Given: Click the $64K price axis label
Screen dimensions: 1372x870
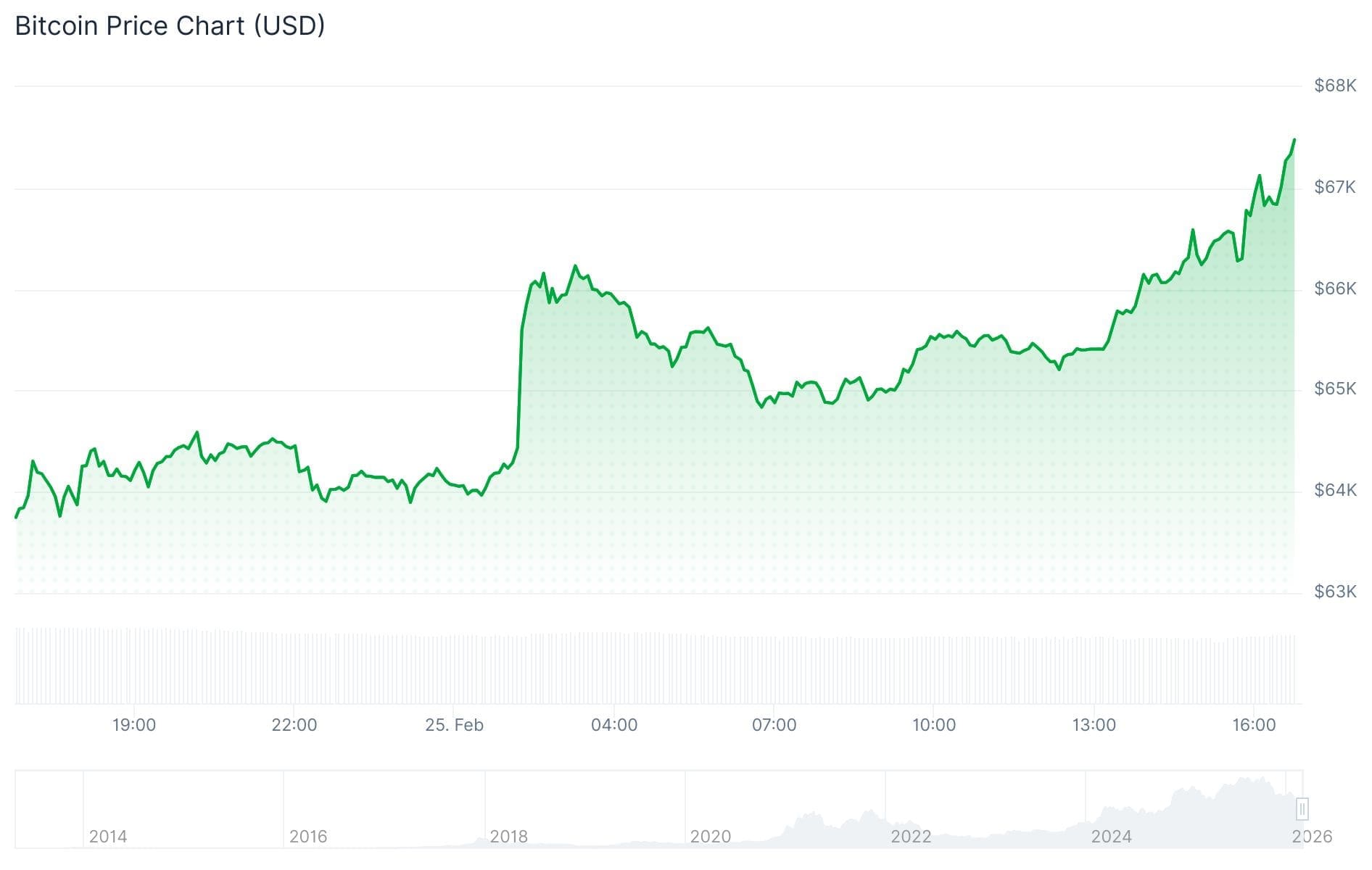Looking at the screenshot, I should pos(1335,490).
